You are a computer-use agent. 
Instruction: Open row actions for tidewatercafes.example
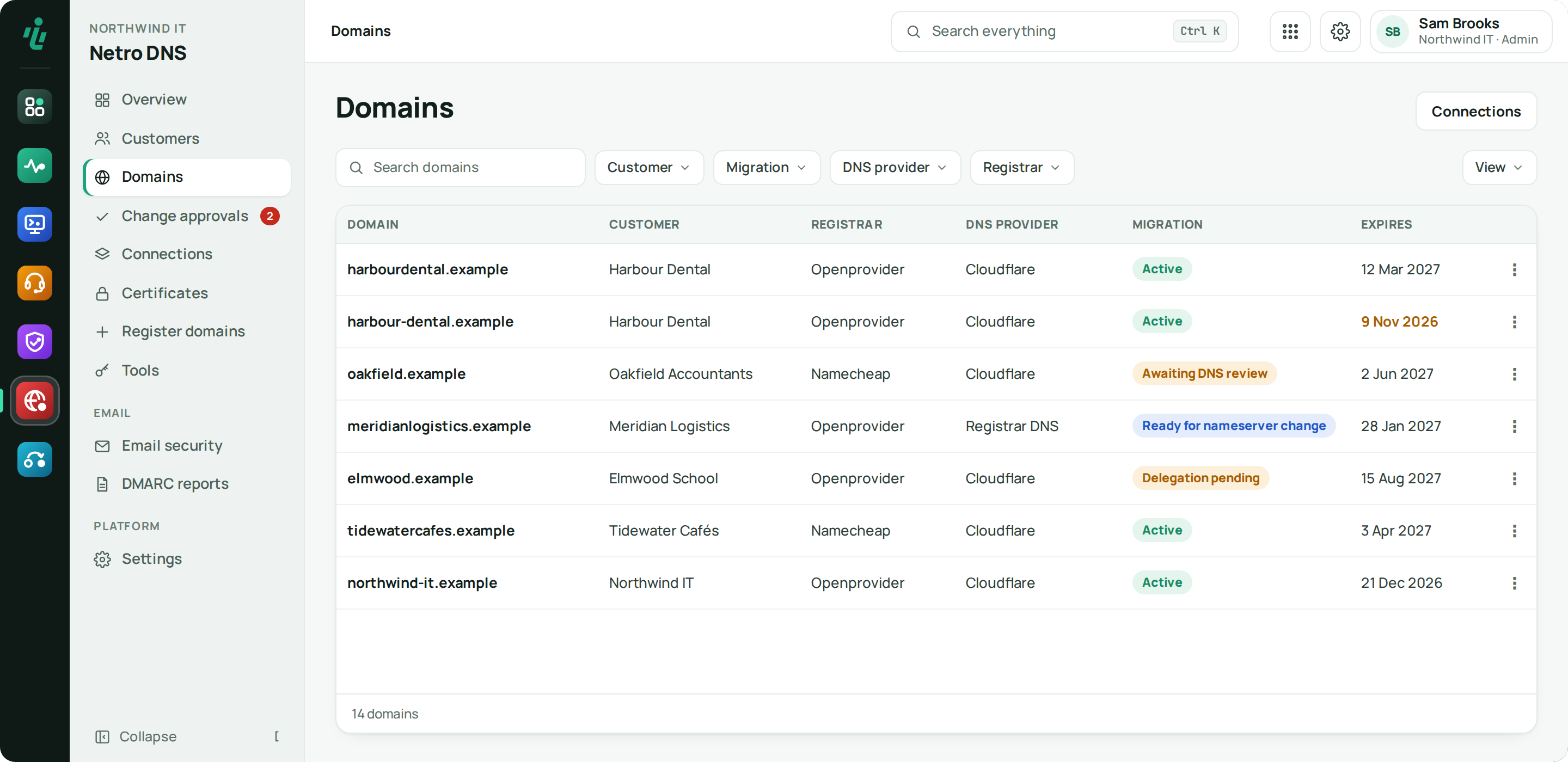tap(1514, 531)
